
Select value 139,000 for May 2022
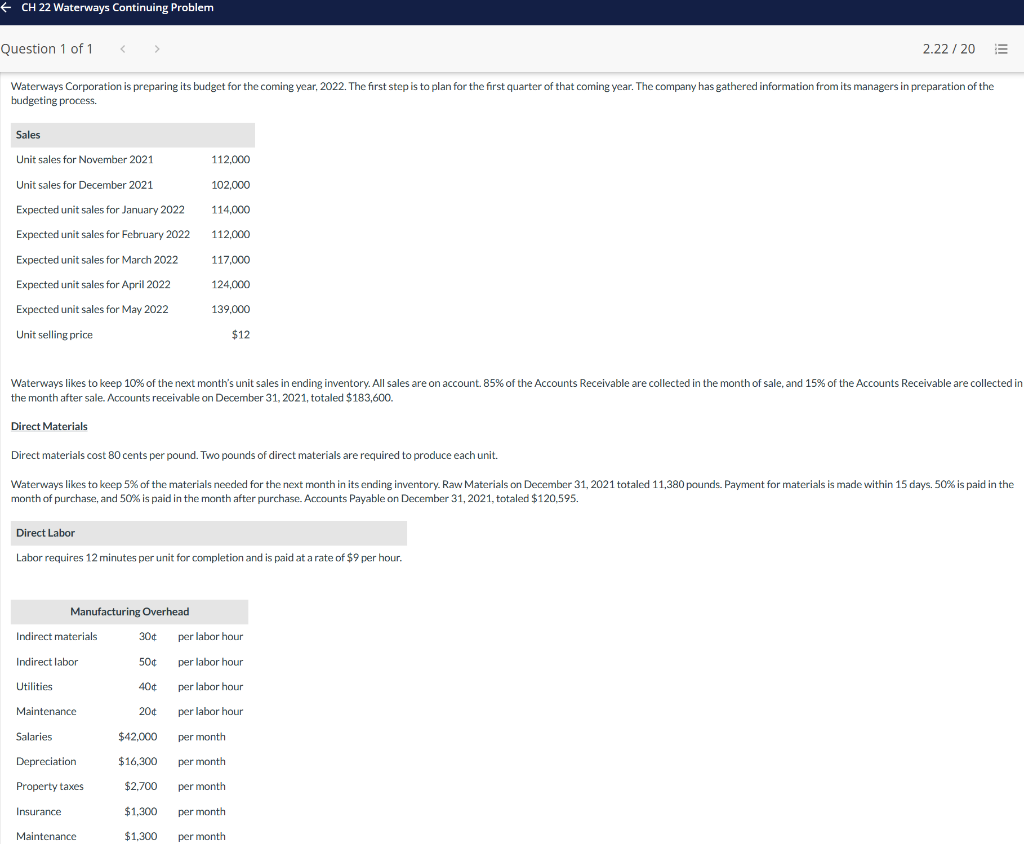click(231, 310)
